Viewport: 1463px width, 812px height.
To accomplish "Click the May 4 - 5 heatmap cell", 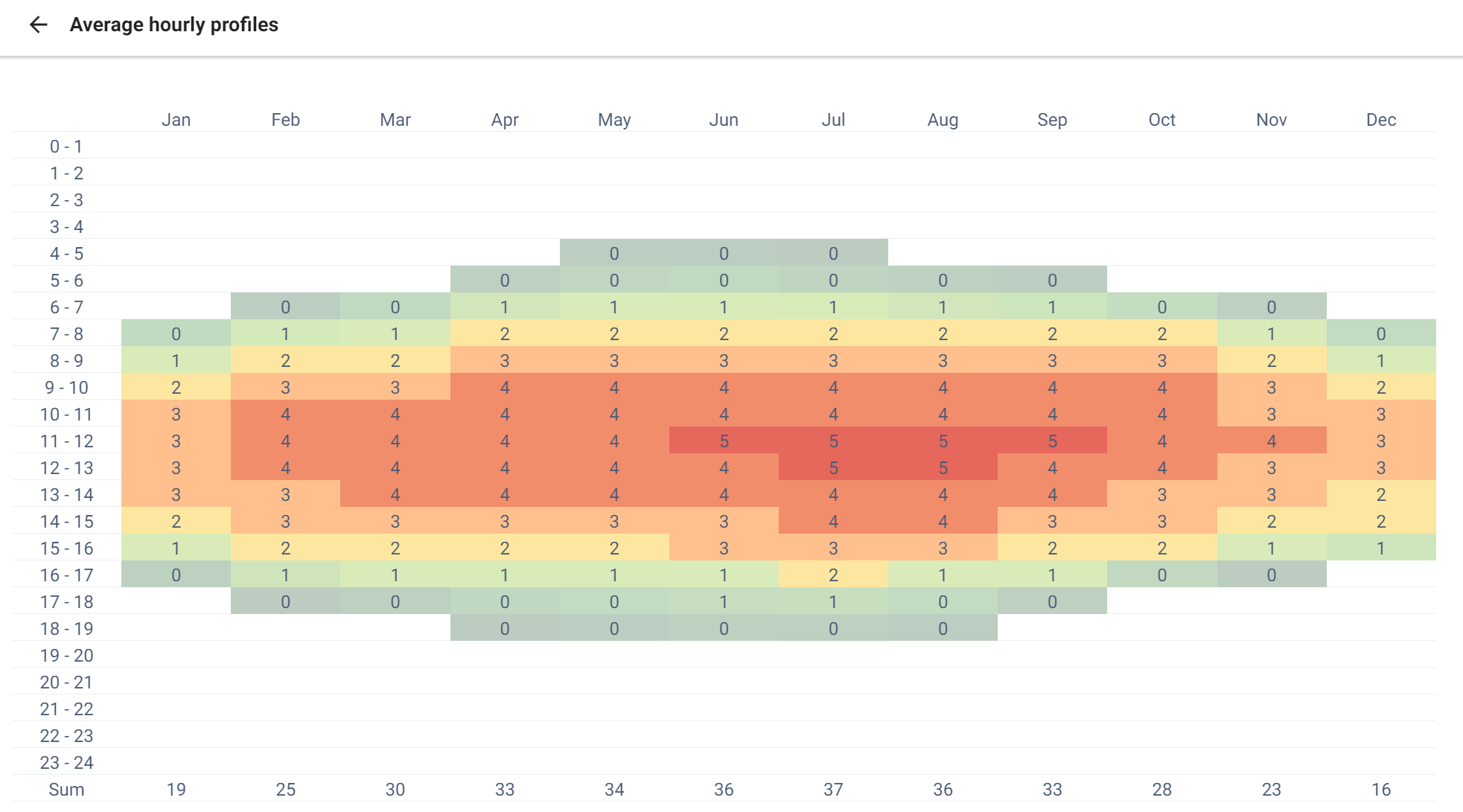I will 614,254.
